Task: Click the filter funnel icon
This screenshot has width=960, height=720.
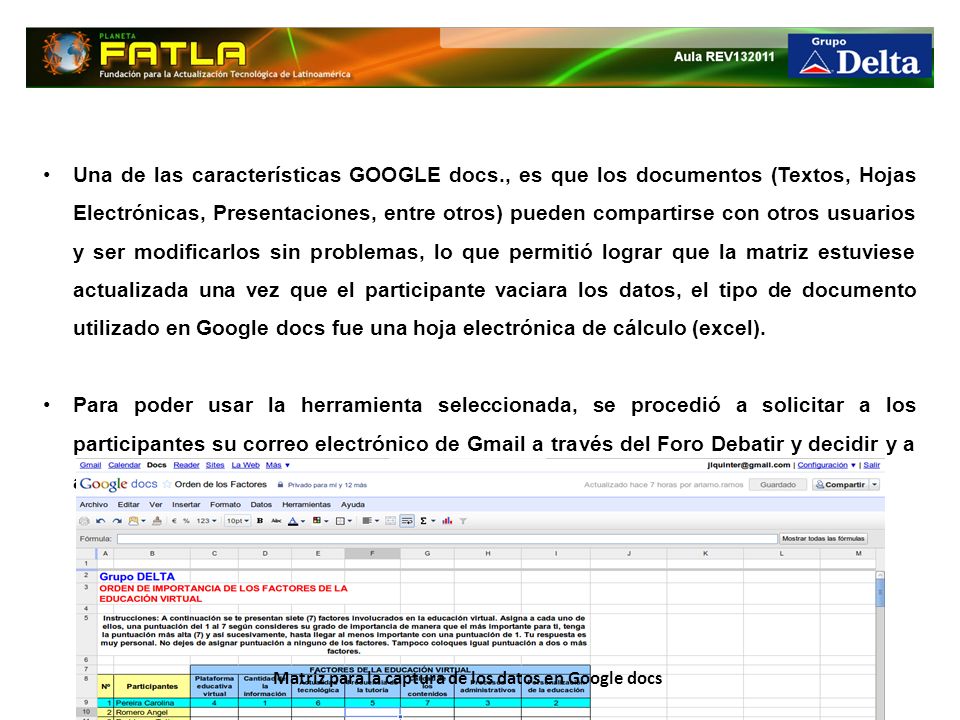Action: point(463,521)
